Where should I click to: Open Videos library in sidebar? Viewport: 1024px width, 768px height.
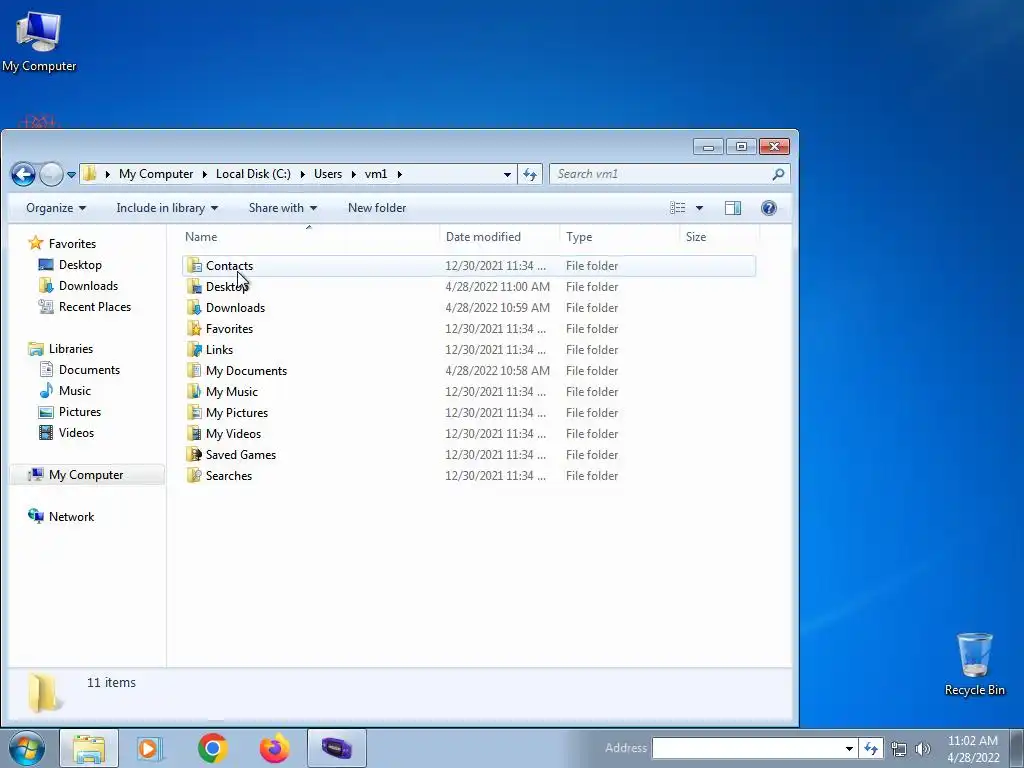click(x=66, y=433)
